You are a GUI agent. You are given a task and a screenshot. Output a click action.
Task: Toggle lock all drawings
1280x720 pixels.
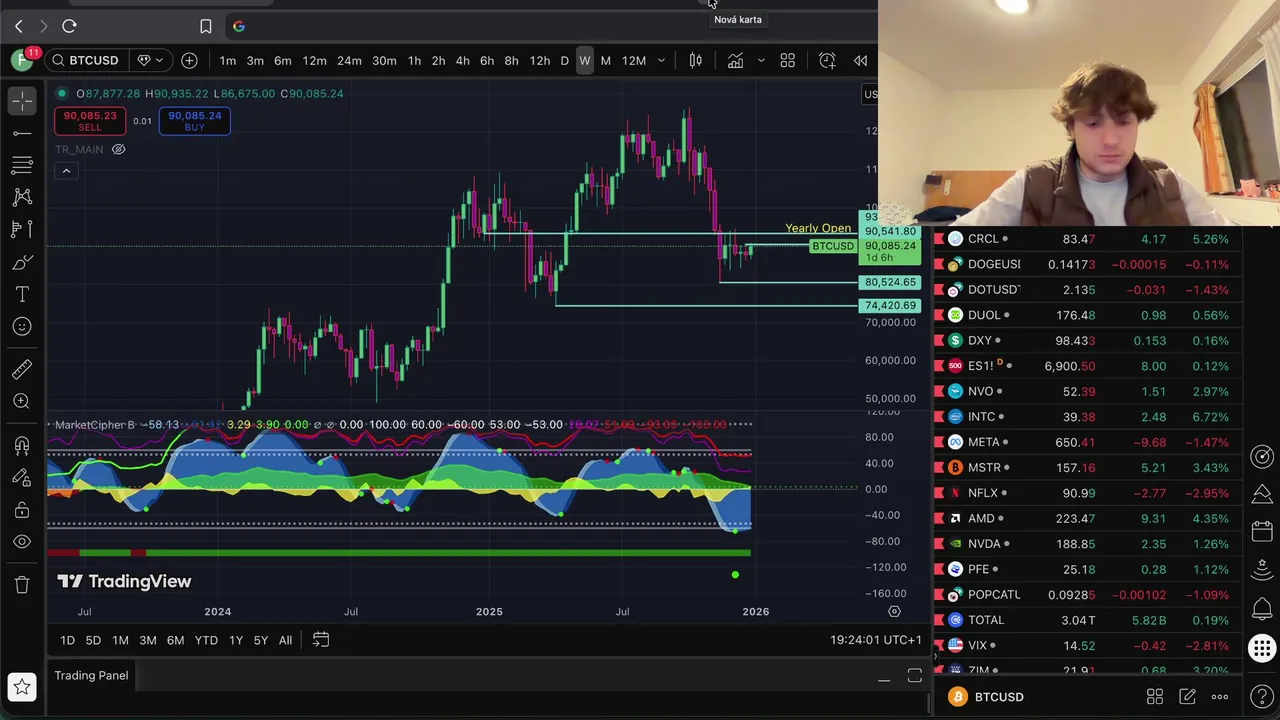22,510
